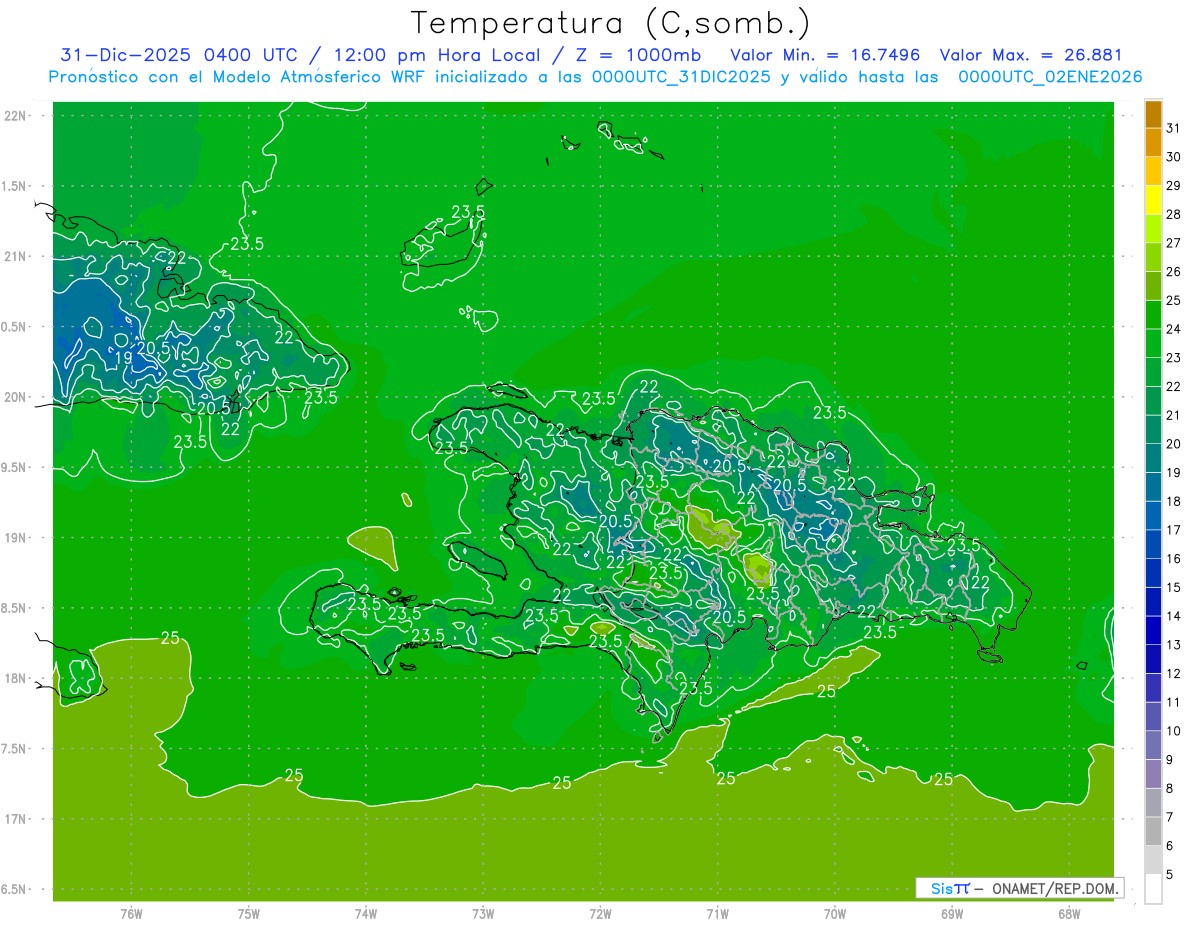This screenshot has height=927, width=1200.
Task: Click the colorbar label '24'
Action: 1174,329
